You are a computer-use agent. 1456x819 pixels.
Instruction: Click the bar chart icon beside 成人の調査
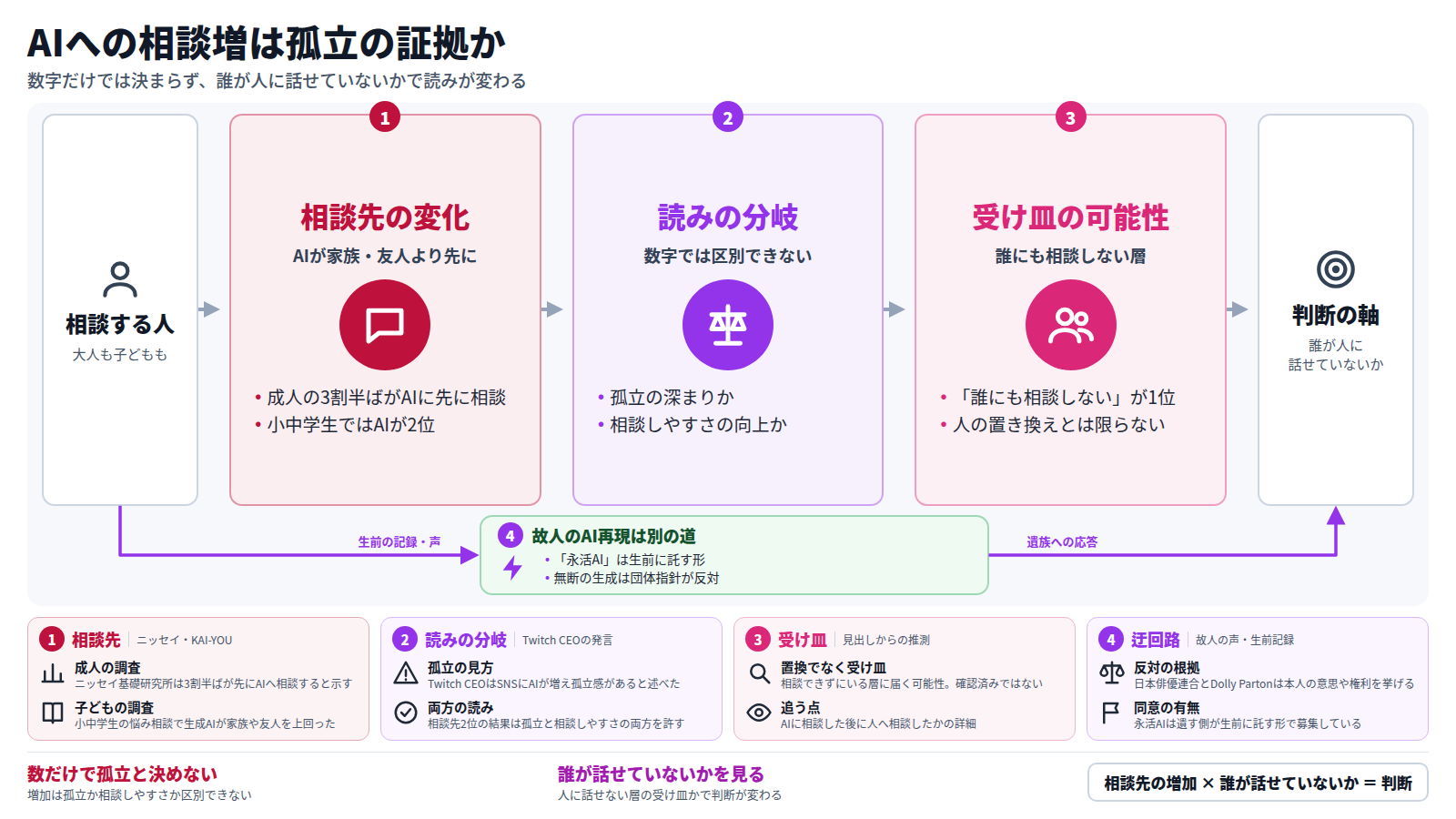tap(53, 674)
